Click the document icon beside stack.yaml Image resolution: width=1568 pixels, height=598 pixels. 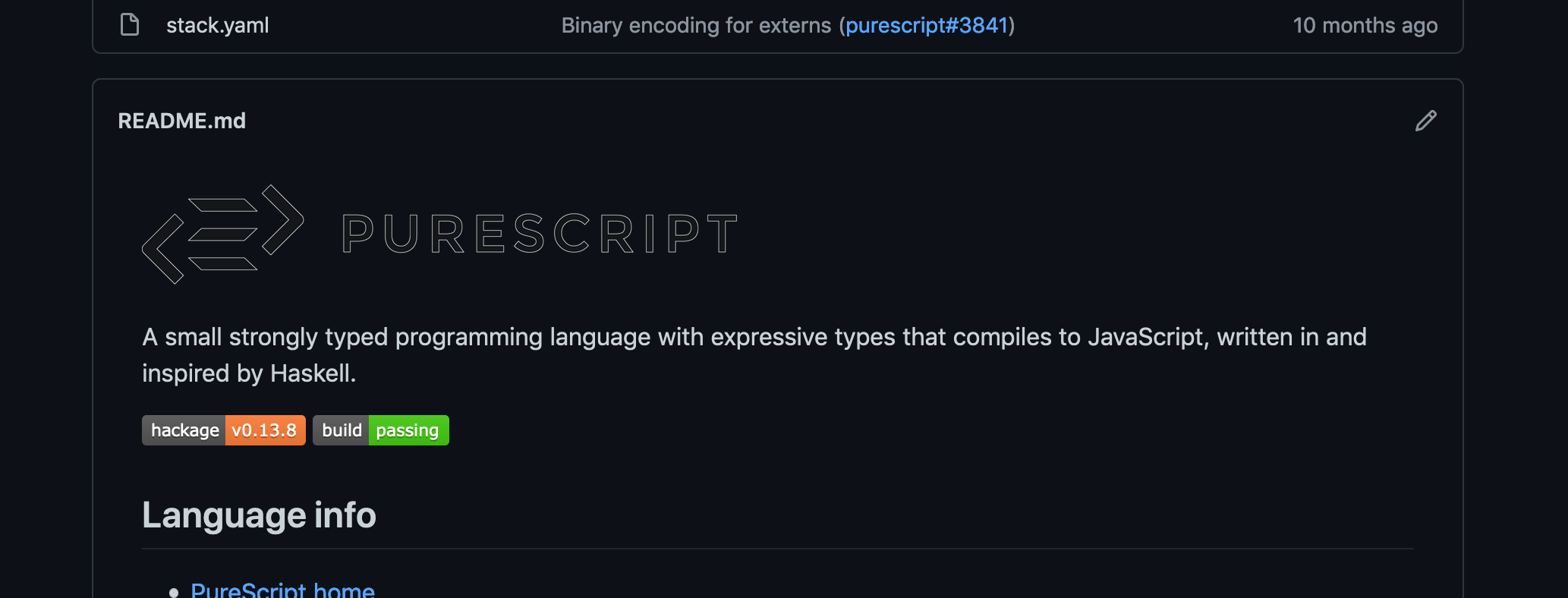coord(129,24)
